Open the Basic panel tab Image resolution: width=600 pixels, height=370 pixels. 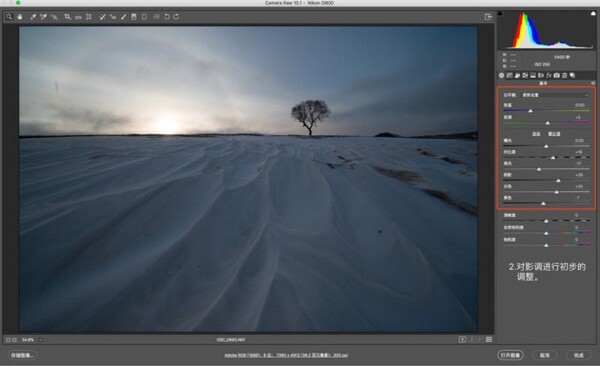(x=501, y=75)
